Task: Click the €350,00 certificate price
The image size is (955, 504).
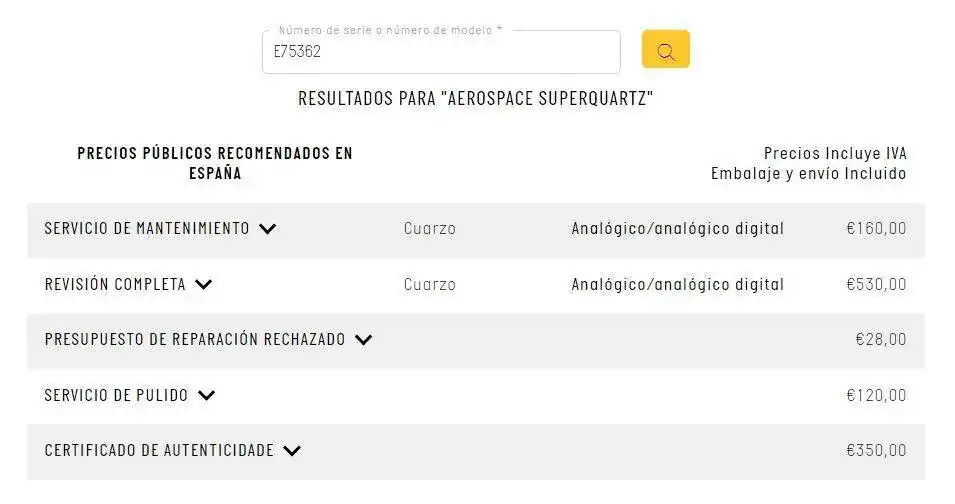Action: point(876,450)
